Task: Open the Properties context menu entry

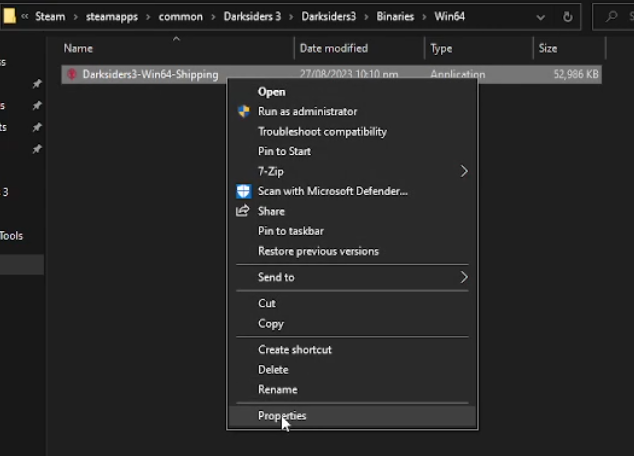Action: [x=352, y=416]
